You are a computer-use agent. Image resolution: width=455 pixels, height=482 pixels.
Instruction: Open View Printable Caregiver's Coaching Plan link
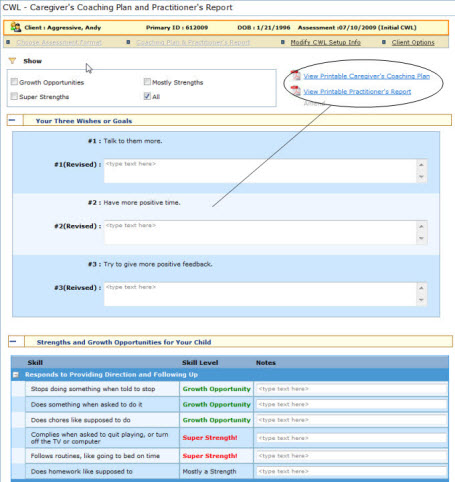(366, 76)
